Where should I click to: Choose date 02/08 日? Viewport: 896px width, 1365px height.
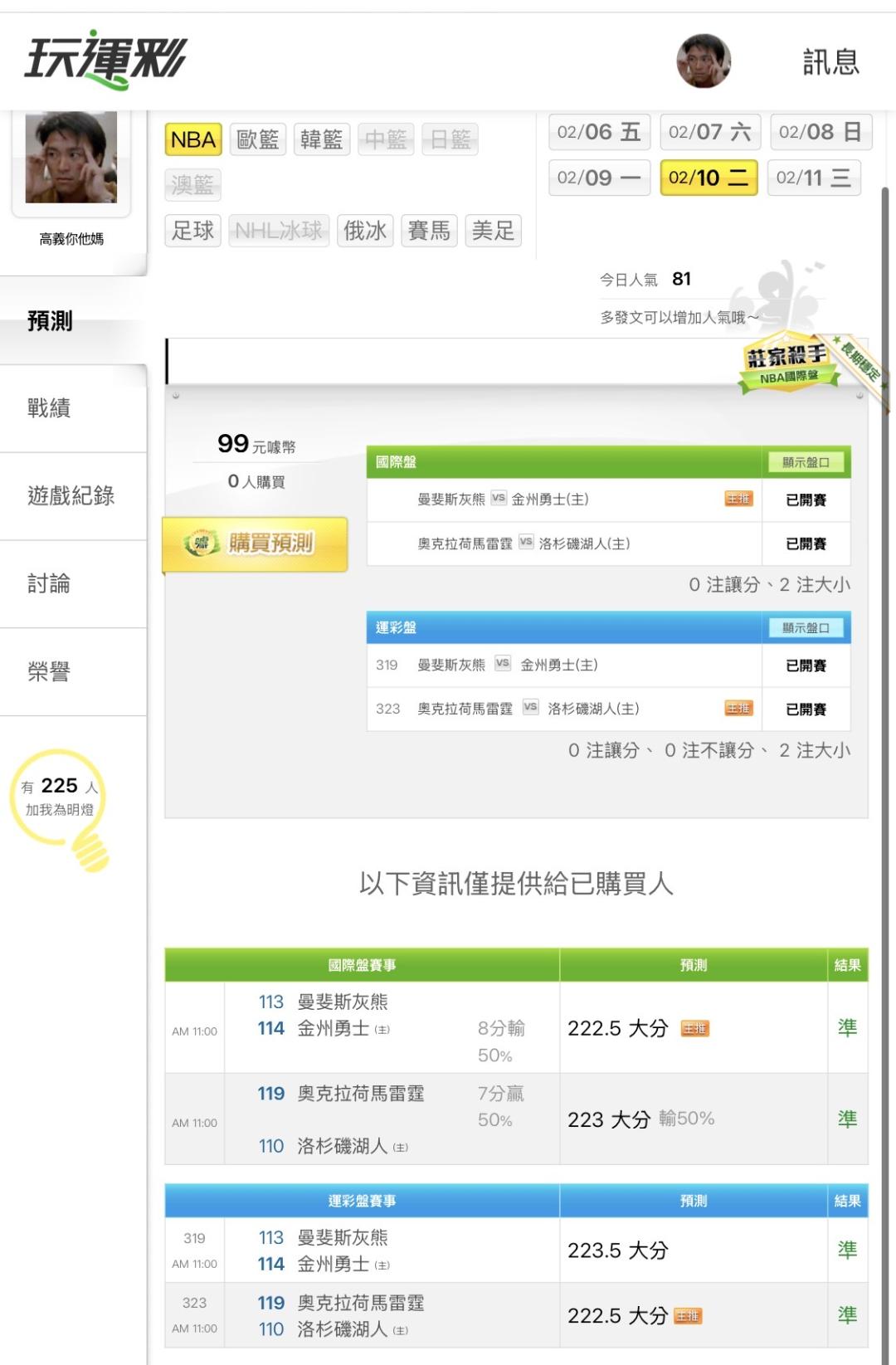pyautogui.click(x=821, y=132)
